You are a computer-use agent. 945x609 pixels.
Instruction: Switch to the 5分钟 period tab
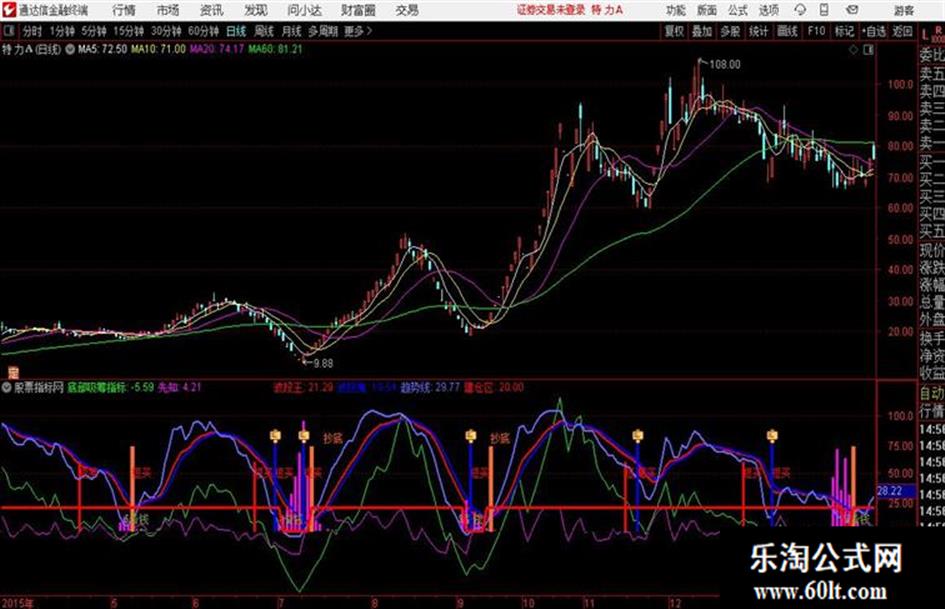94,31
